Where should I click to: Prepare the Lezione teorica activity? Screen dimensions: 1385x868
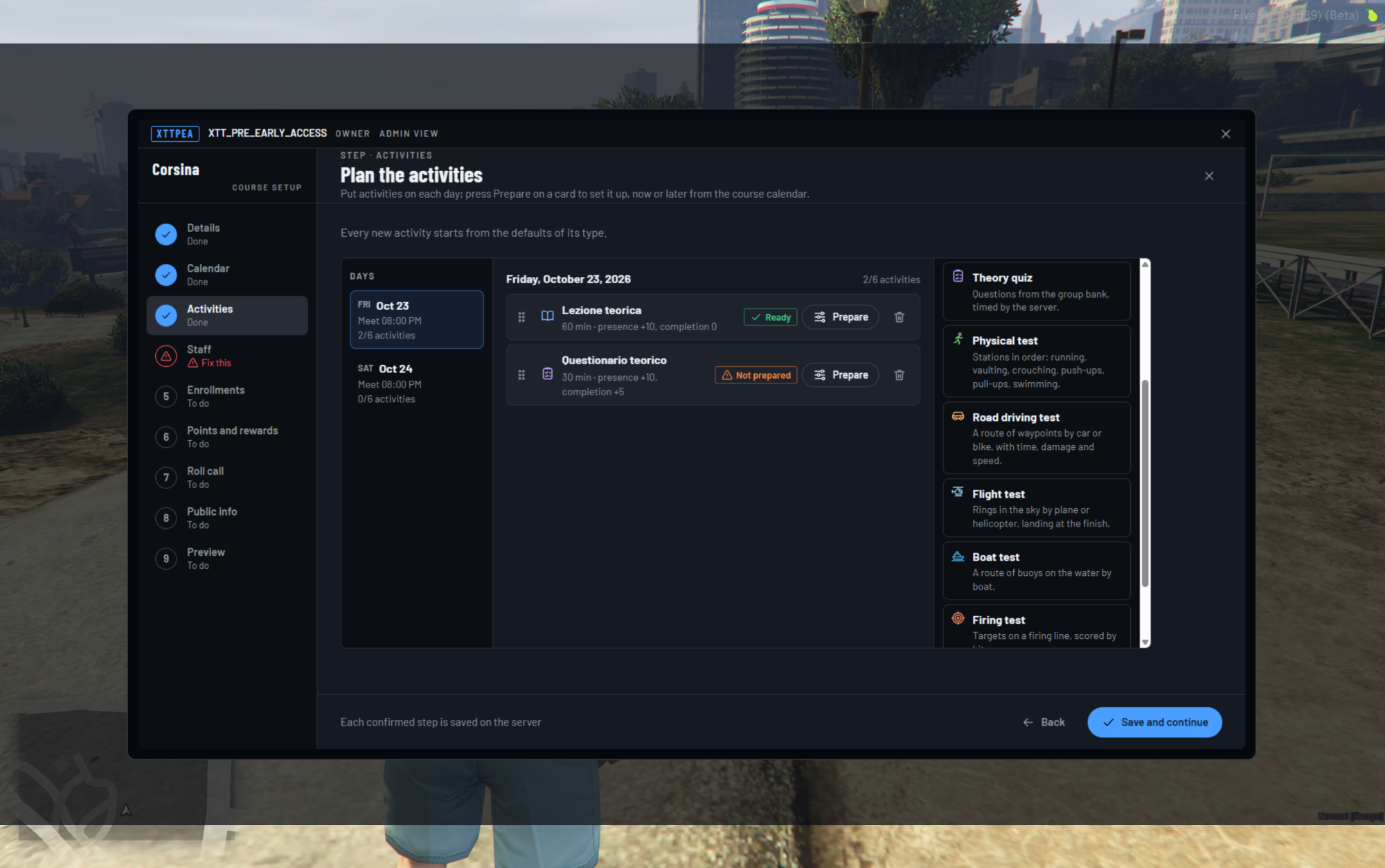(x=840, y=317)
